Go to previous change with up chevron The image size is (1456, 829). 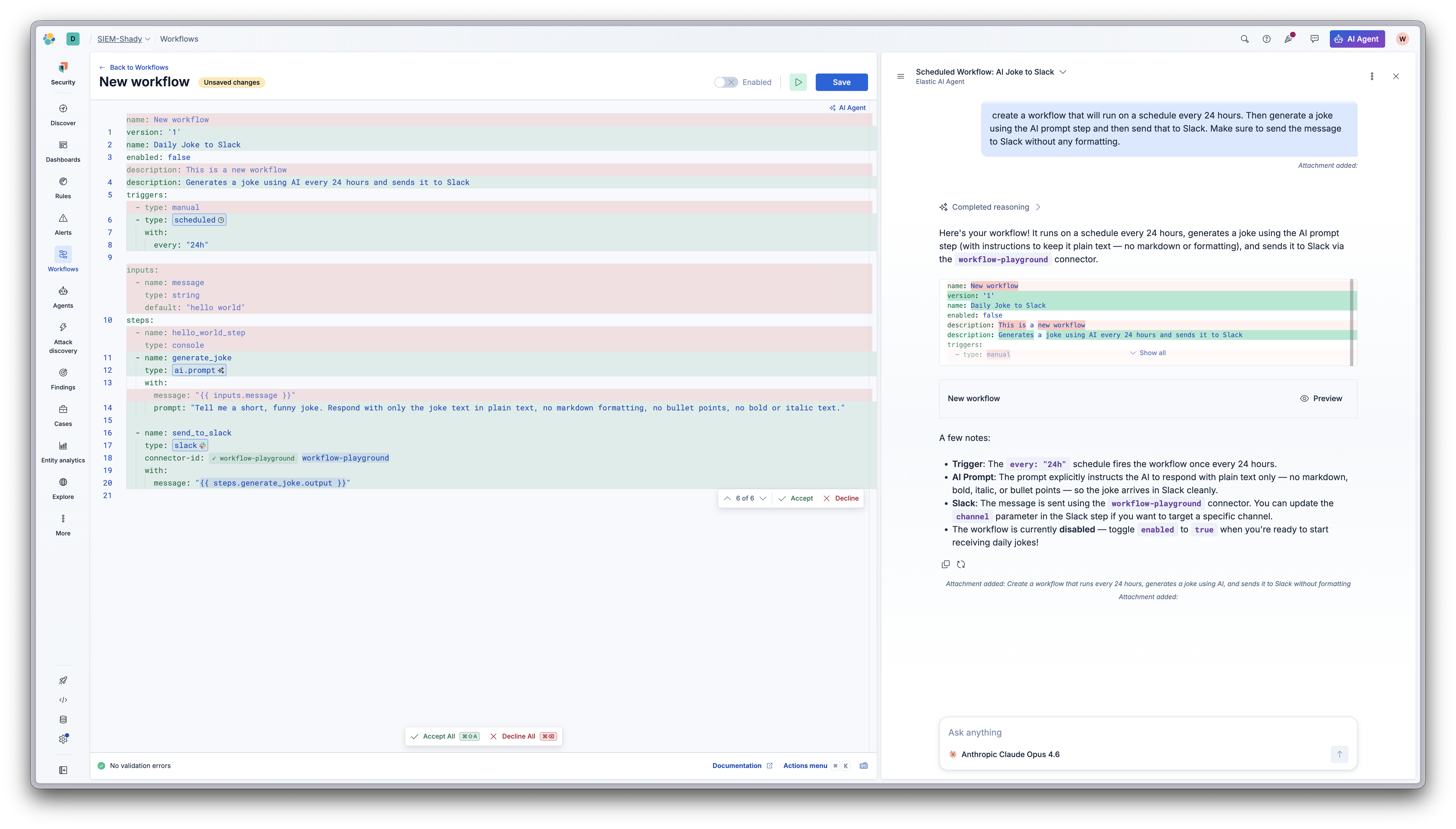pyautogui.click(x=727, y=498)
